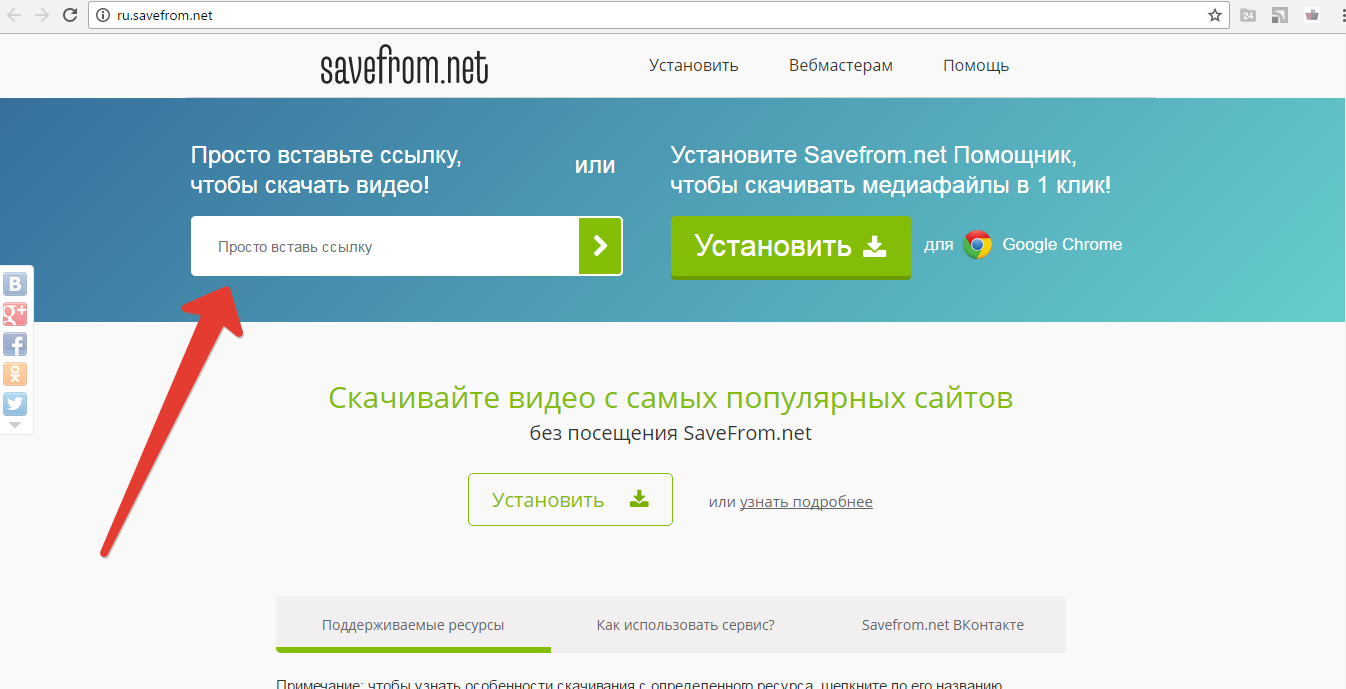The image size is (1346, 689).
Task: Switch to the Savefrom.net ВКонтакте tab
Action: pyautogui.click(x=942, y=625)
